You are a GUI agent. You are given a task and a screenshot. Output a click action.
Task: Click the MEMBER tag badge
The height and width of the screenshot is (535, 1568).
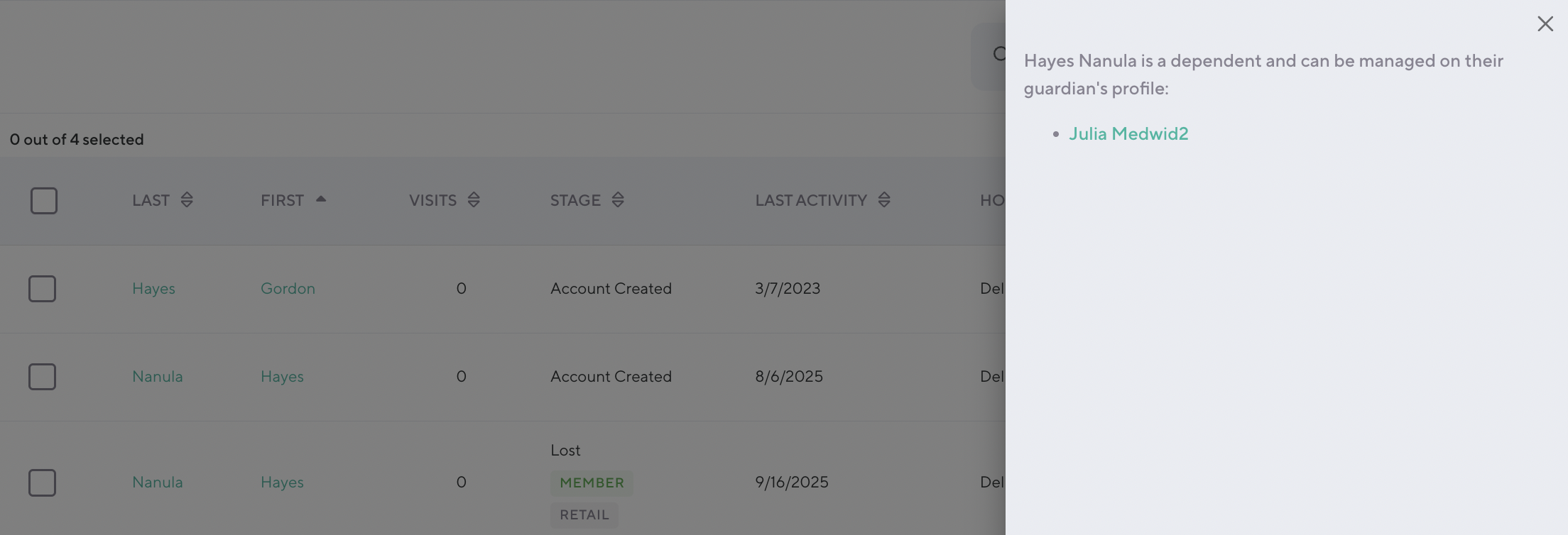click(592, 483)
